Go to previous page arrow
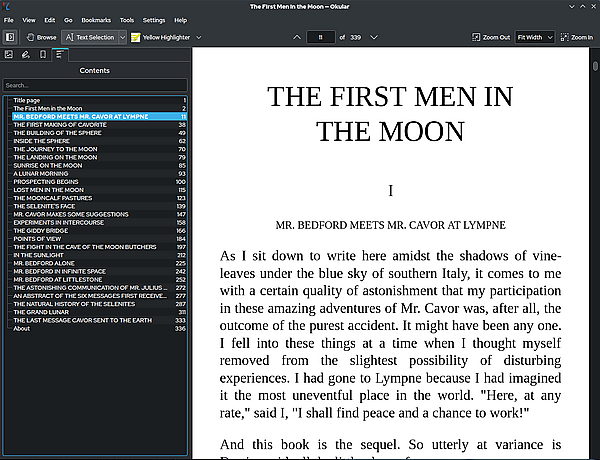Image resolution: width=600 pixels, height=460 pixels. pyautogui.click(x=296, y=37)
